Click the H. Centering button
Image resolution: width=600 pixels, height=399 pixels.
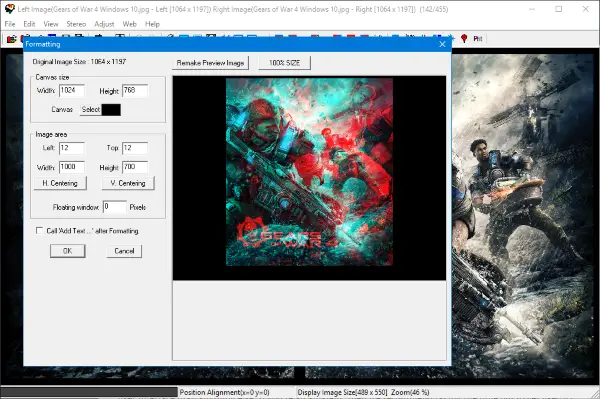click(60, 183)
